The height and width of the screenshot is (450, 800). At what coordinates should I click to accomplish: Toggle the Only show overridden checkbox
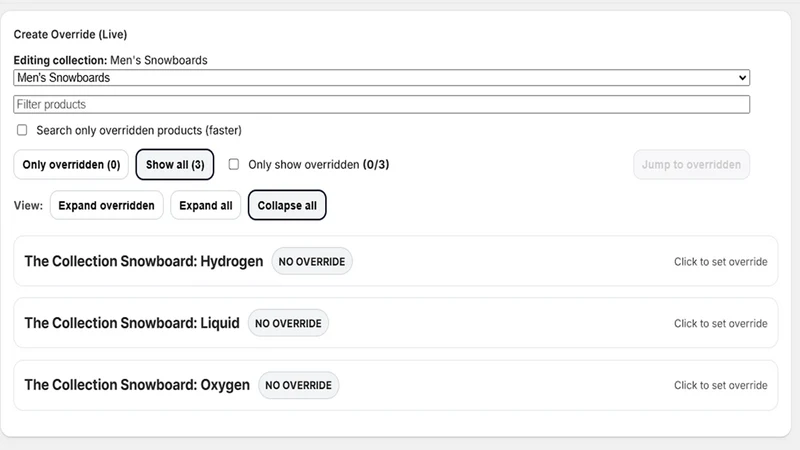[x=234, y=164]
